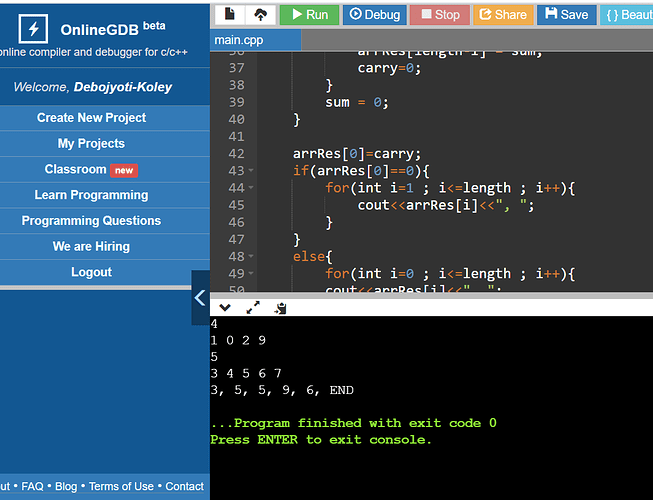The width and height of the screenshot is (653, 500).
Task: Fold the for loop at line 49
Action: [x=251, y=273]
